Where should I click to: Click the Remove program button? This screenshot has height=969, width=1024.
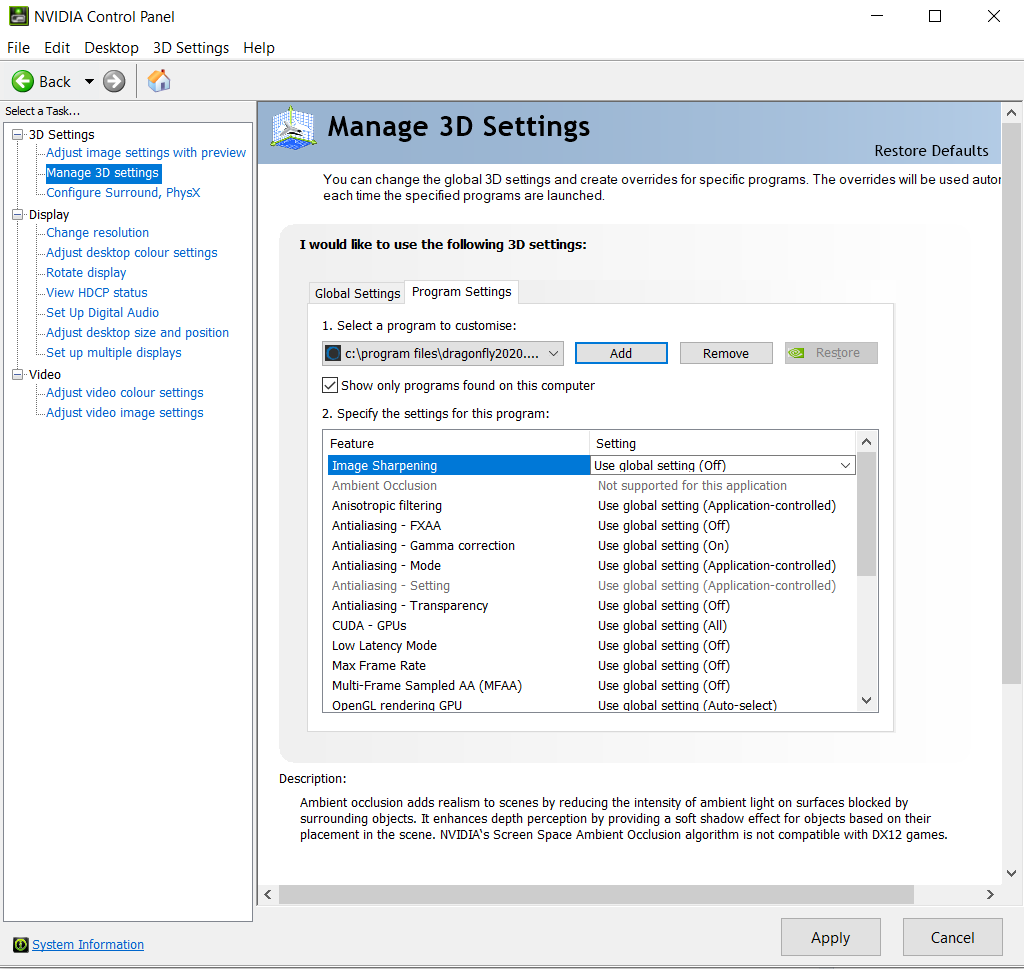[726, 353]
